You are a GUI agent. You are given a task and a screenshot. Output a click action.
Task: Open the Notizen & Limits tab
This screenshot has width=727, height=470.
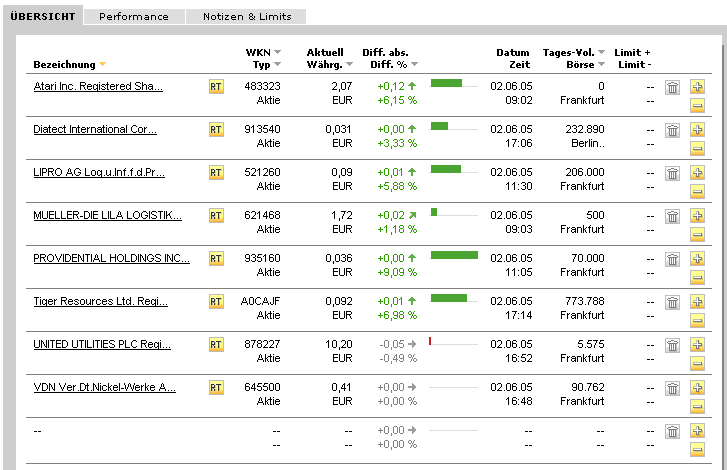247,17
